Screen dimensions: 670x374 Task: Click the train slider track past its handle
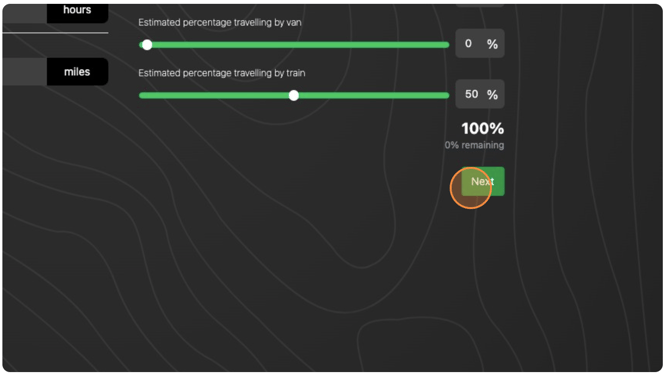click(374, 95)
